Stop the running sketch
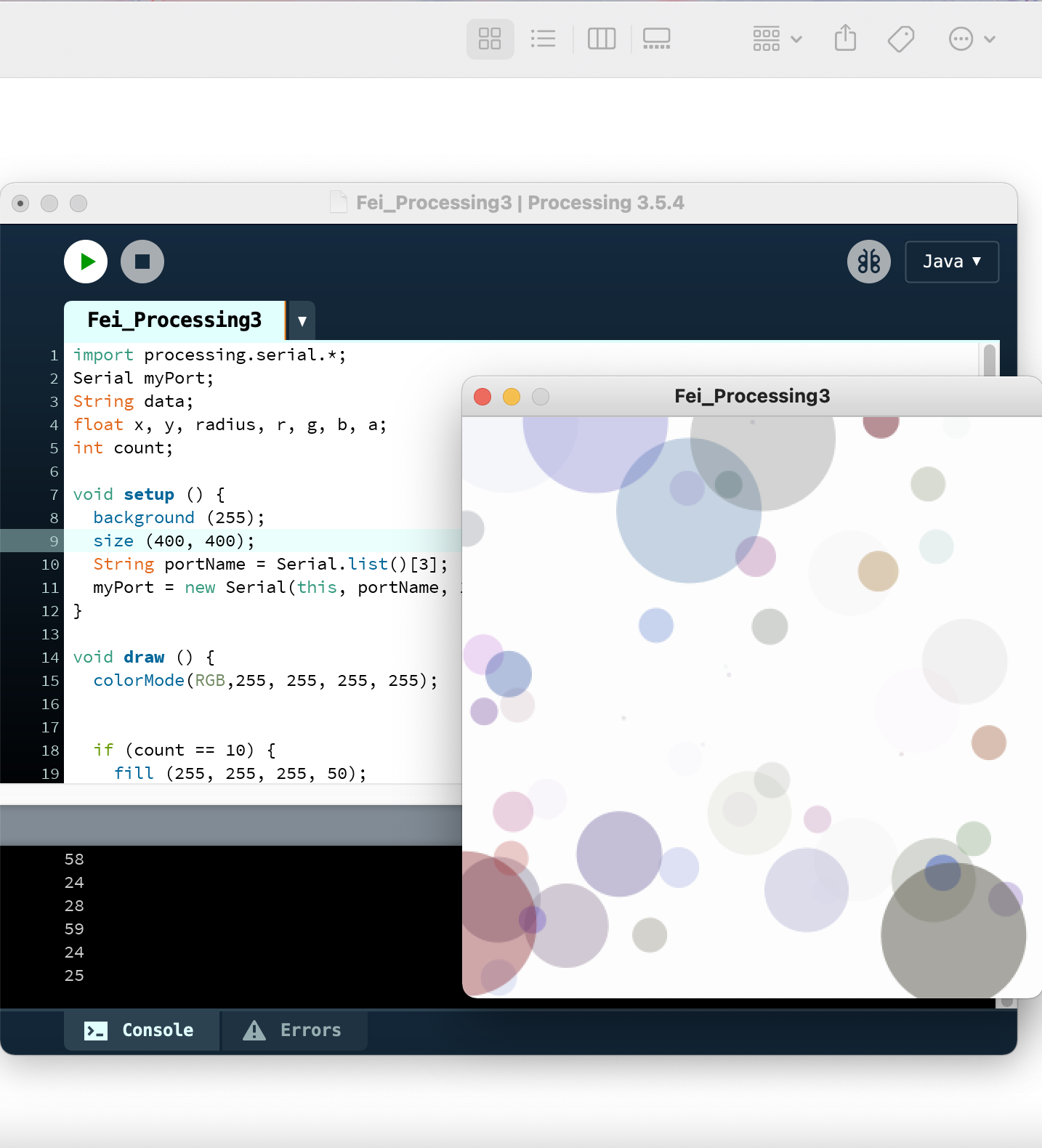1042x1148 pixels. (x=142, y=262)
